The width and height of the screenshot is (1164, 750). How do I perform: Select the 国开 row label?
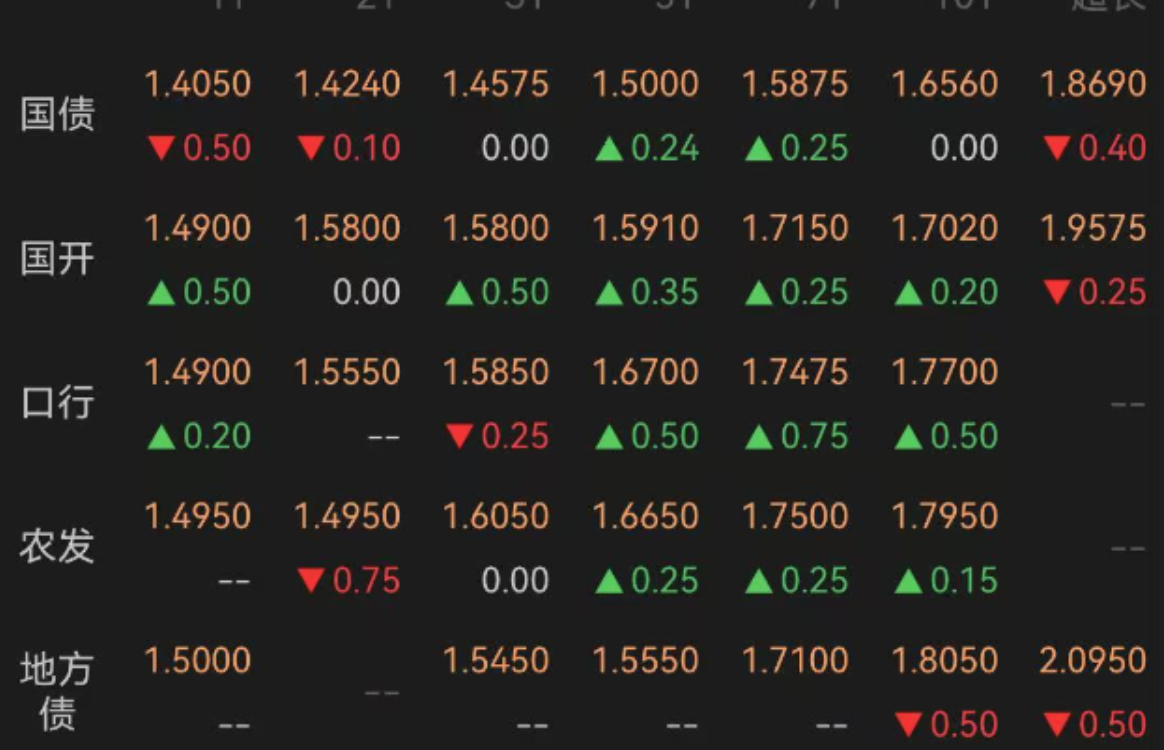[58, 259]
